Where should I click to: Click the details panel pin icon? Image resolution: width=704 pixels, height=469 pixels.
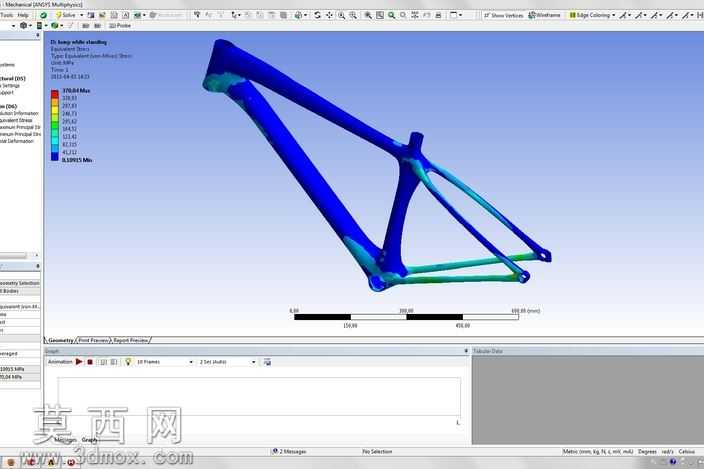tap(37, 266)
